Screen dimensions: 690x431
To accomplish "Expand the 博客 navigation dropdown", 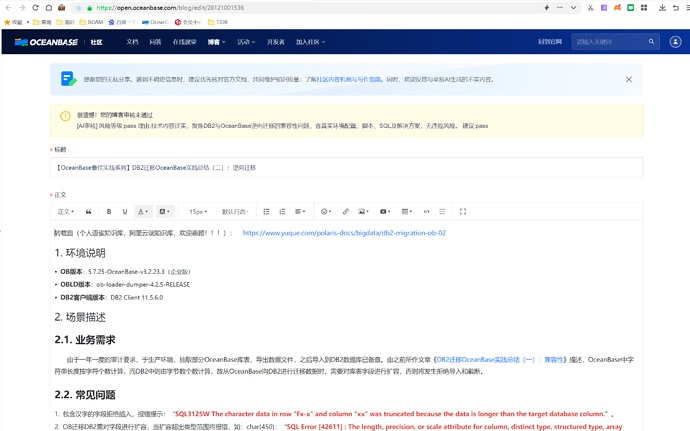I will 217,42.
